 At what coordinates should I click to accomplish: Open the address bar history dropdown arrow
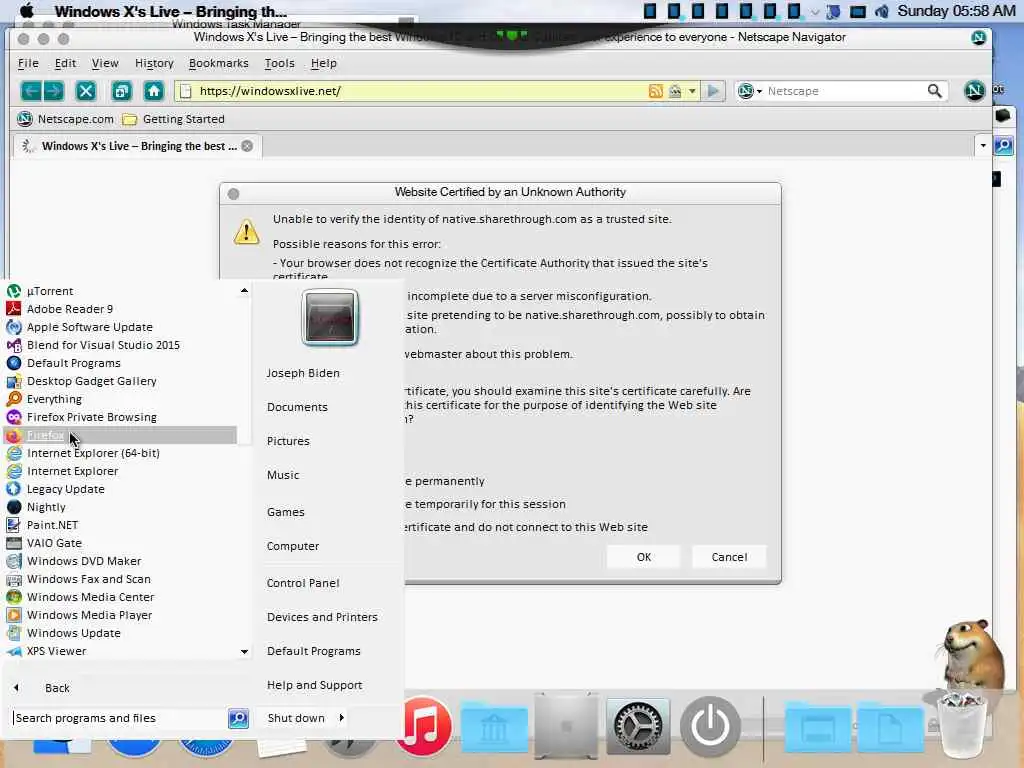coord(692,91)
